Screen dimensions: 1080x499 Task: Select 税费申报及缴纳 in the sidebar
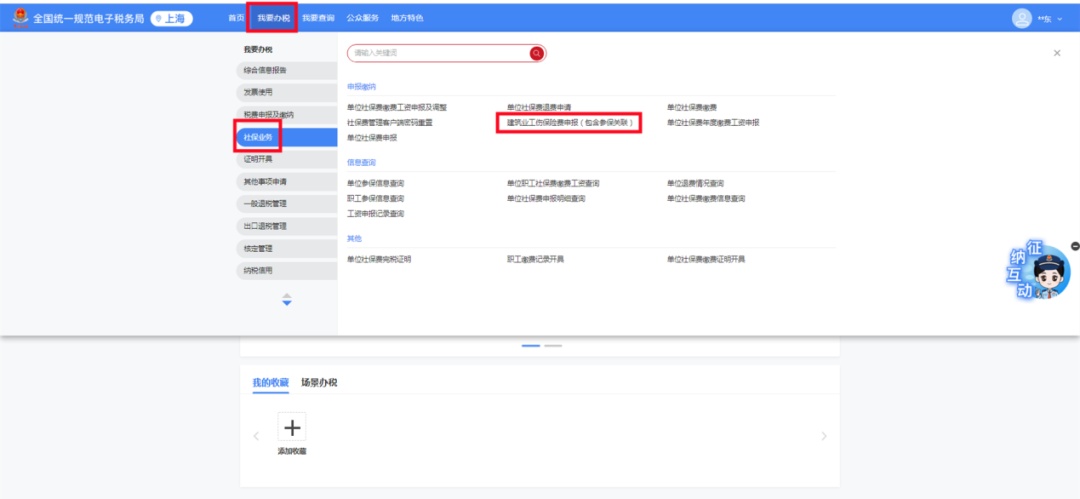pyautogui.click(x=286, y=114)
